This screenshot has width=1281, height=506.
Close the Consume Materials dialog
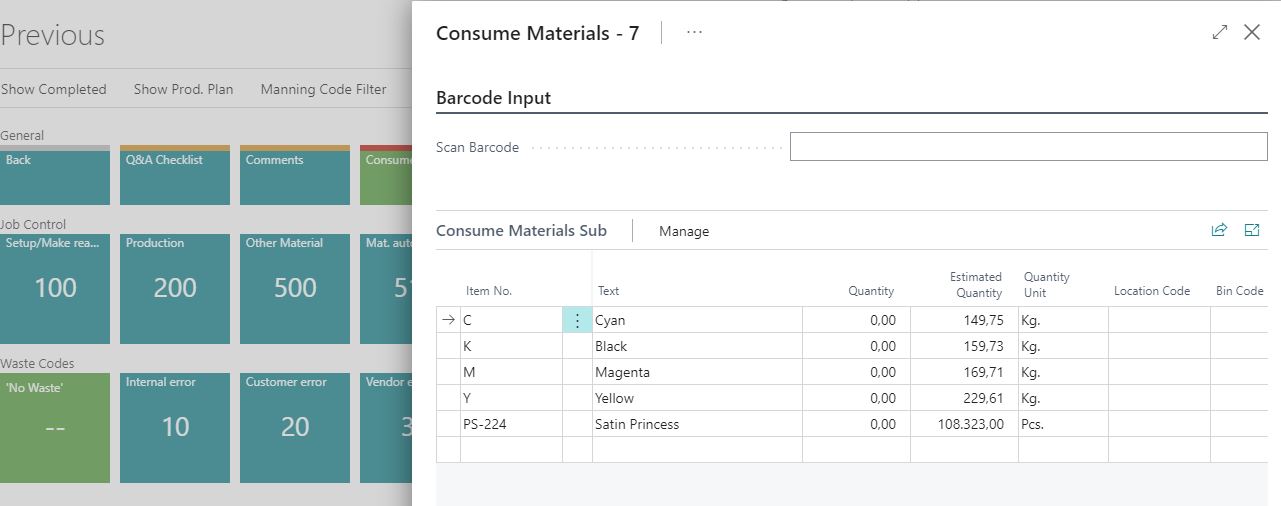tap(1252, 33)
